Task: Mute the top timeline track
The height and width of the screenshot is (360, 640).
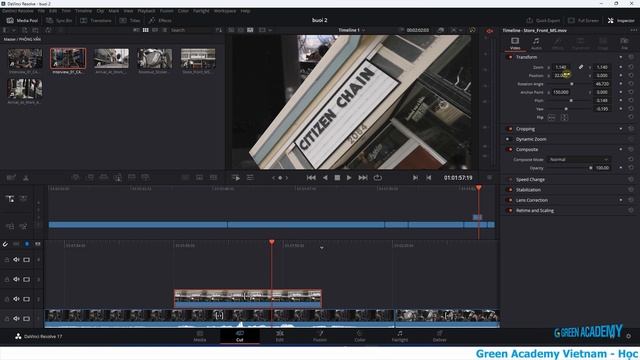Action: tap(16, 260)
